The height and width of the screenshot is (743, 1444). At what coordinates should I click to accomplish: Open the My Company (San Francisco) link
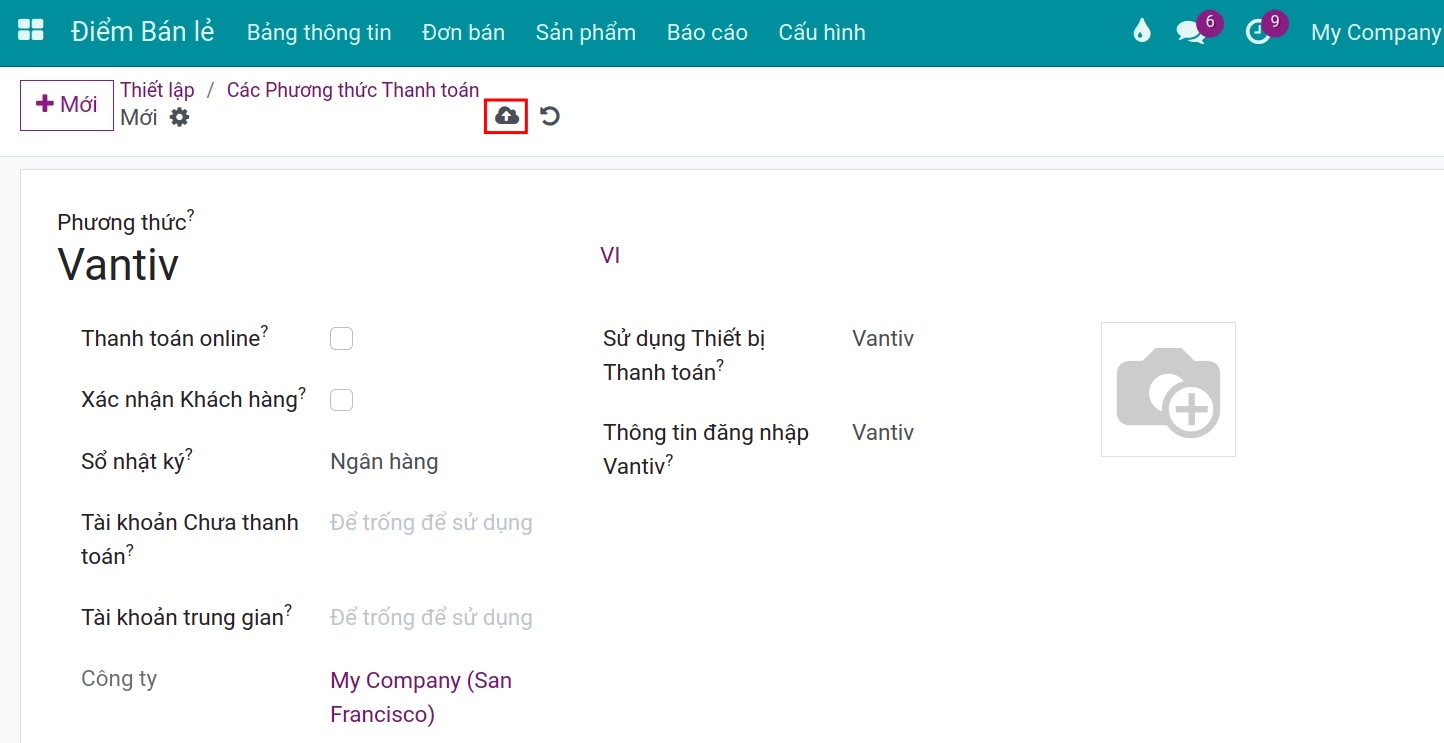(x=421, y=697)
